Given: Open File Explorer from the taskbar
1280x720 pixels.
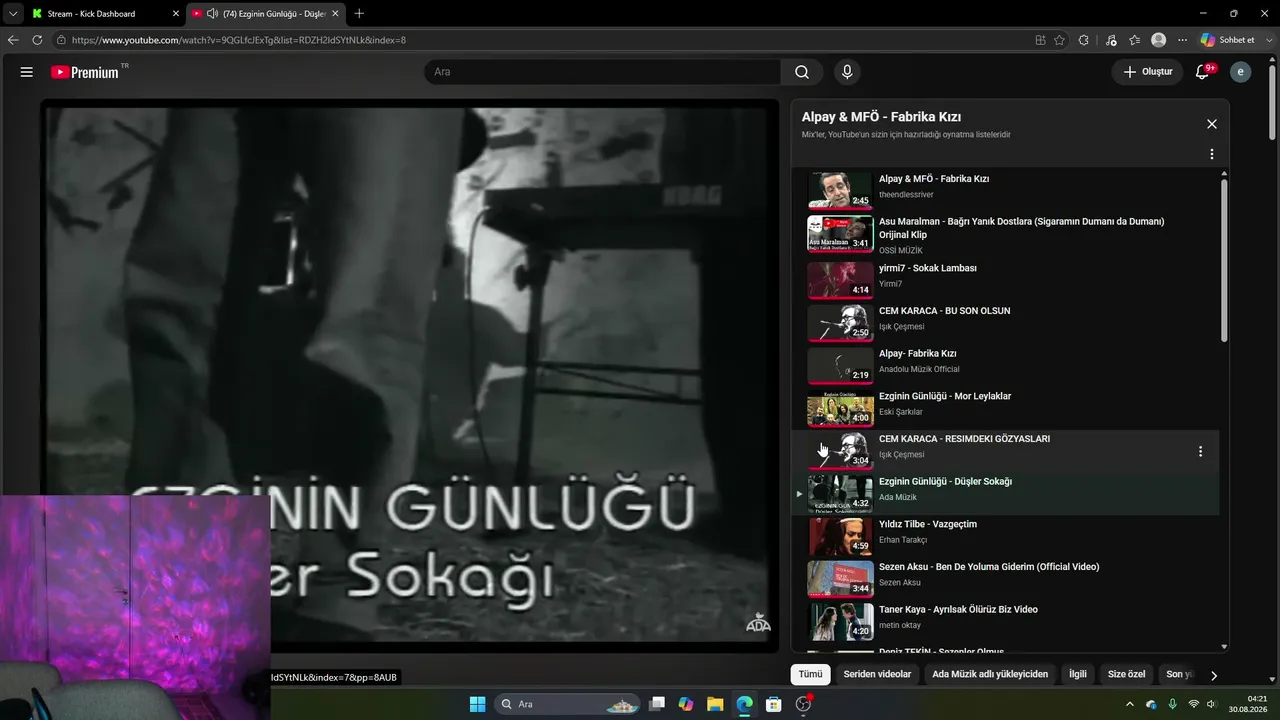Looking at the screenshot, I should 715,704.
